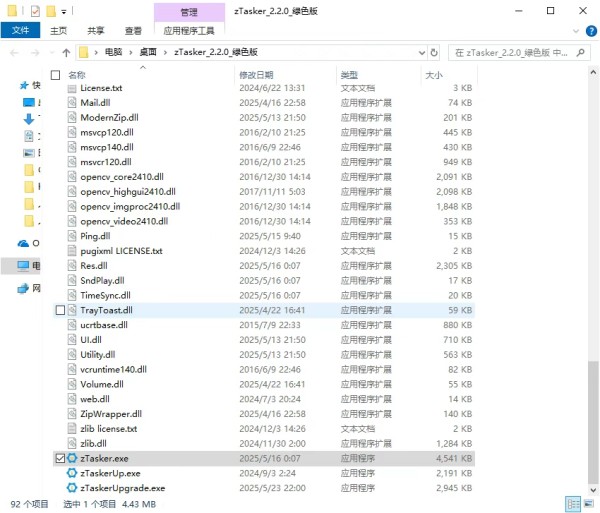Click the Res.dll file icon
The height and width of the screenshot is (513, 600).
pos(72,265)
